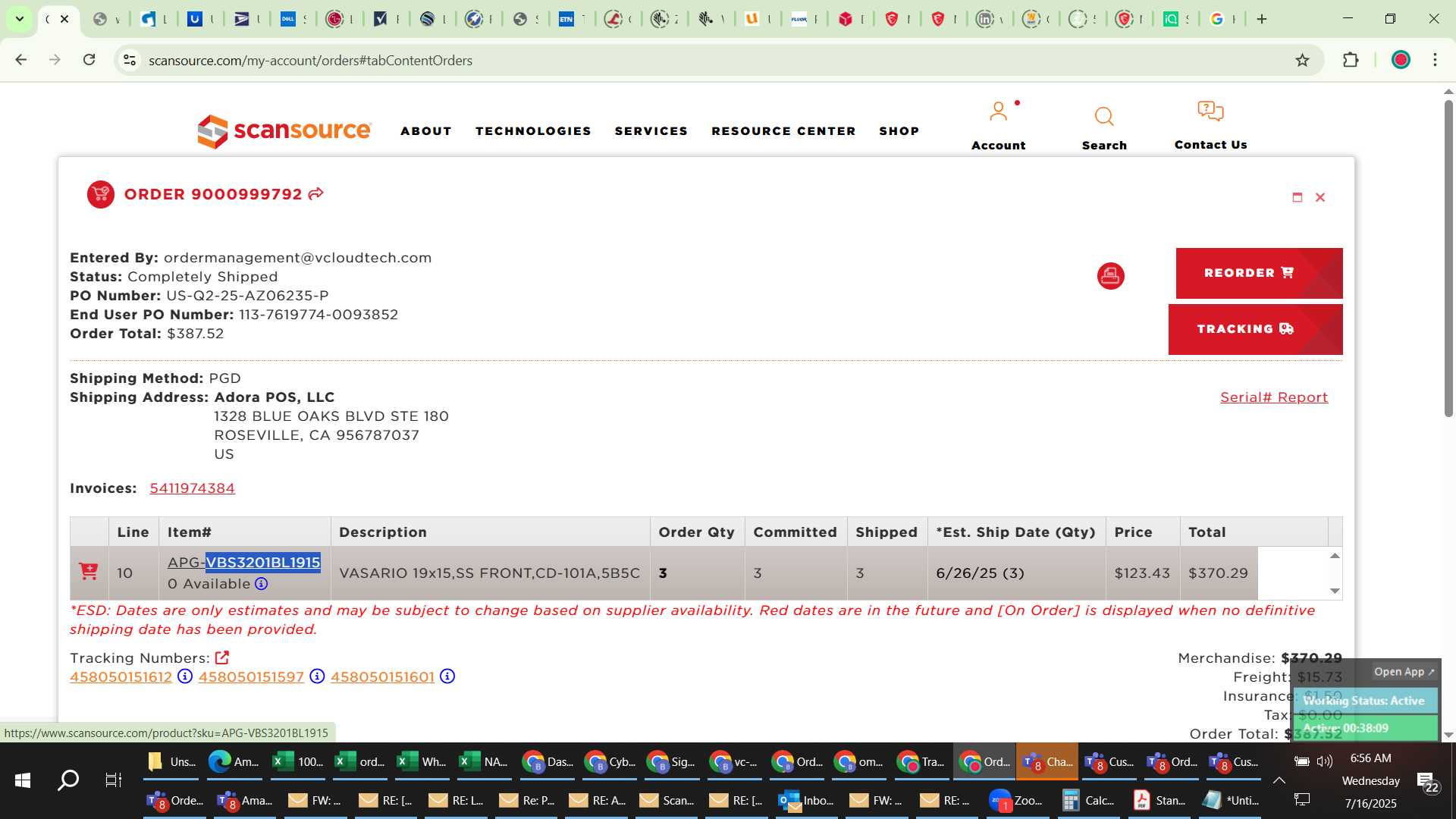Open ABOUT navigation menu
The width and height of the screenshot is (1456, 819).
426,131
